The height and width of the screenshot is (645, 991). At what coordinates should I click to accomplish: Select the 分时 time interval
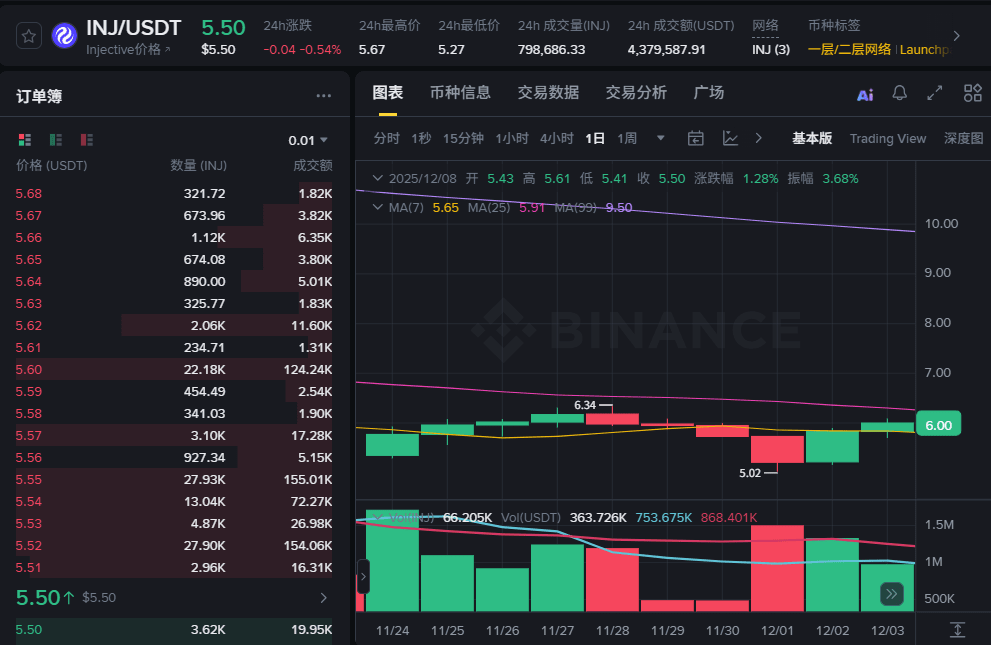point(386,138)
